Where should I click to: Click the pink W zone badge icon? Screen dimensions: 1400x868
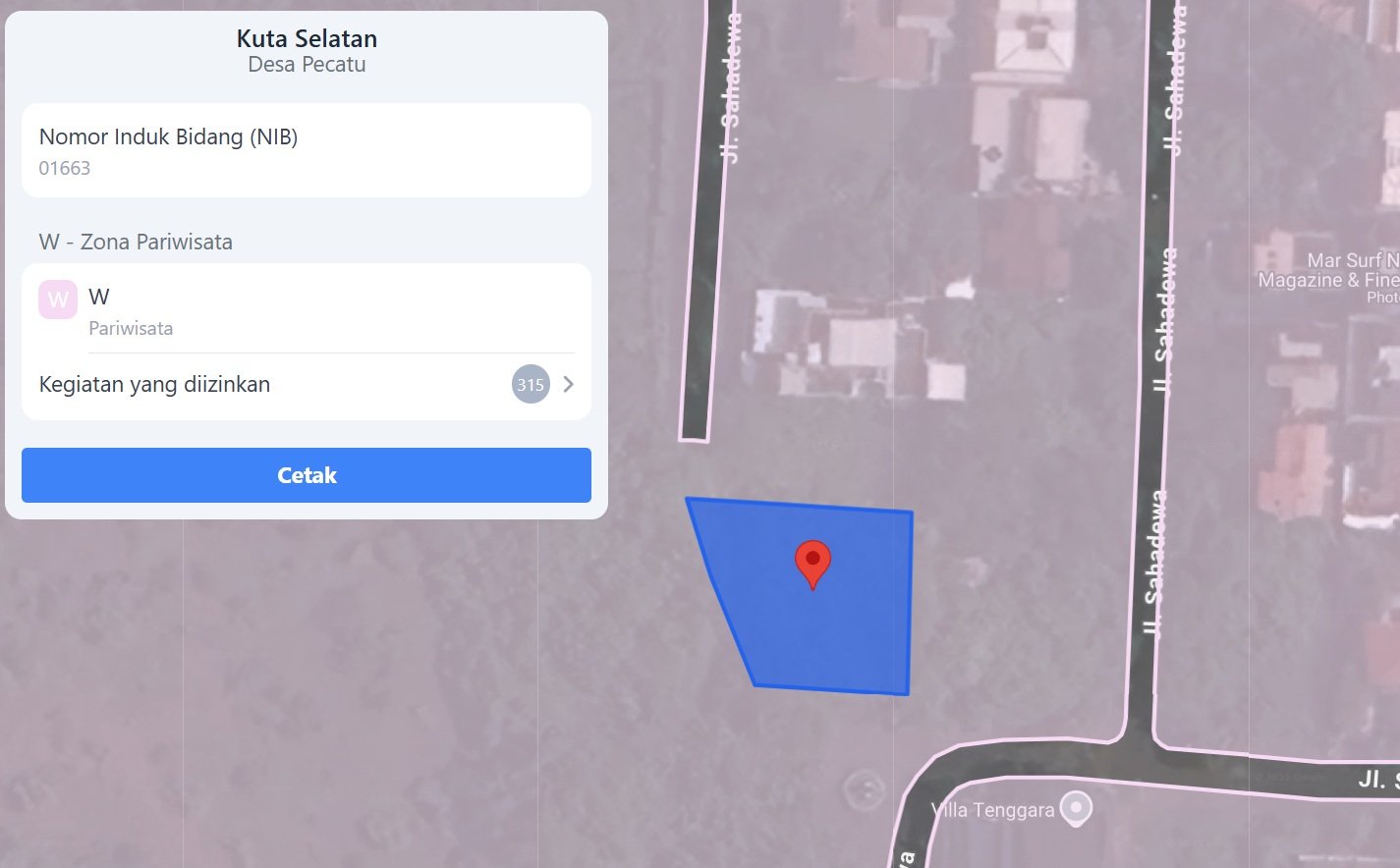tap(58, 299)
